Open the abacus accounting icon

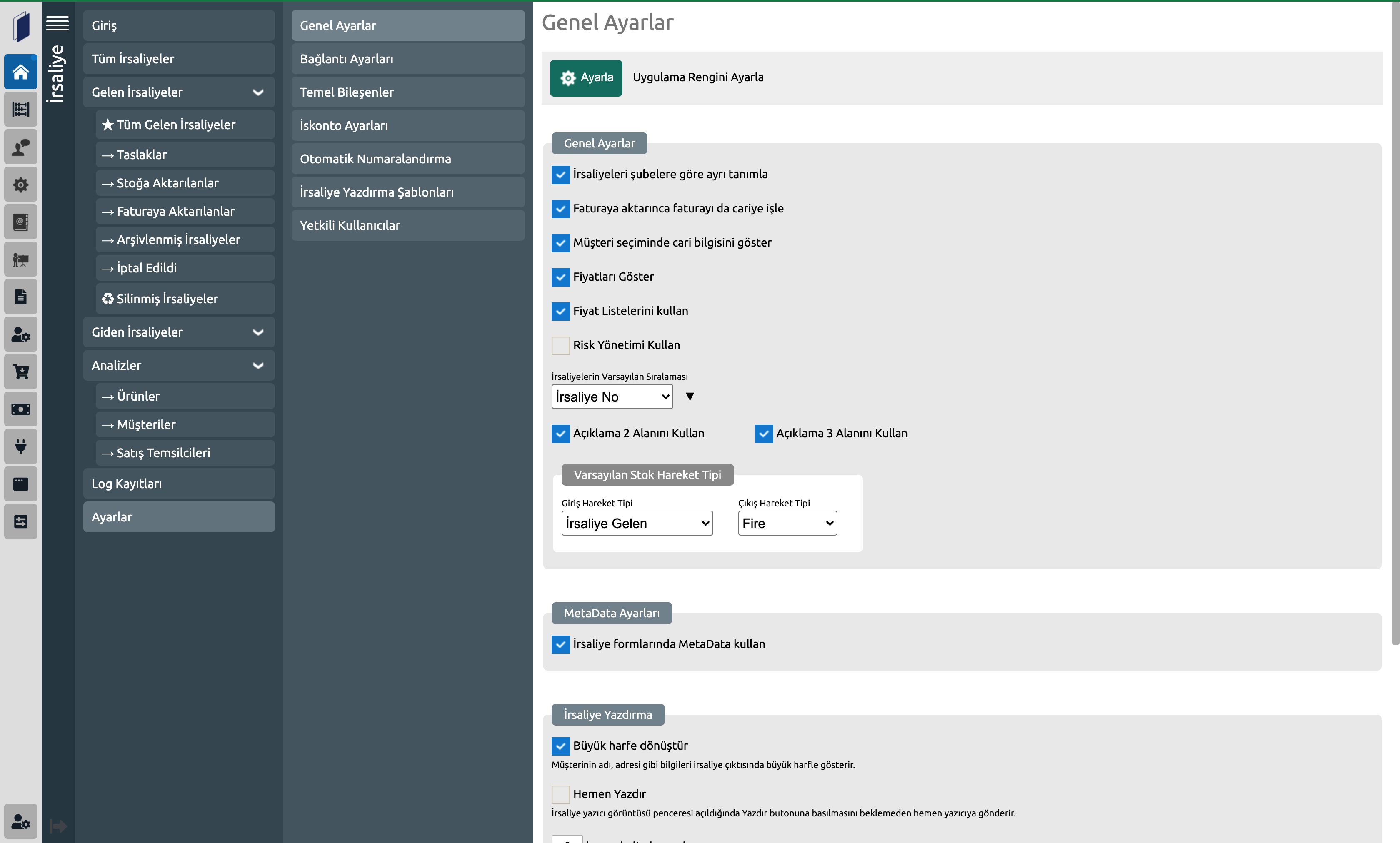[x=21, y=110]
